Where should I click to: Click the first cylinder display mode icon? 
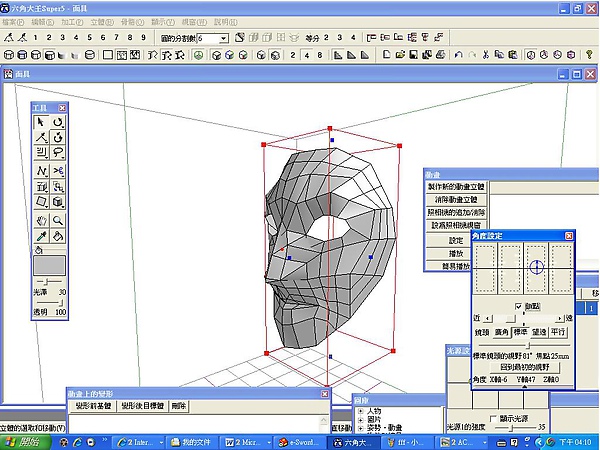tap(8, 55)
